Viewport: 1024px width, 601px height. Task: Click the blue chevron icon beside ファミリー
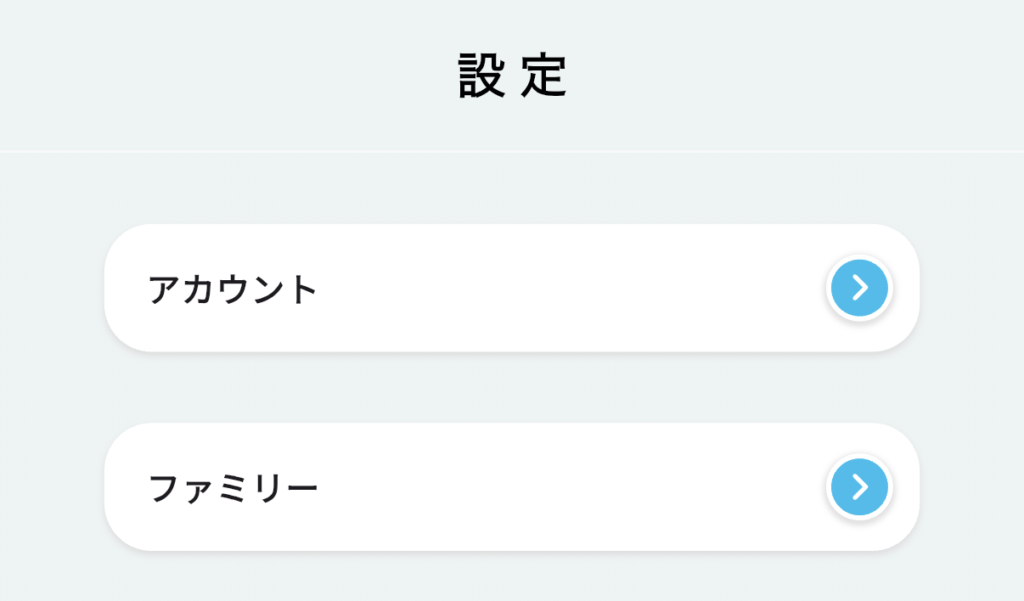click(859, 488)
